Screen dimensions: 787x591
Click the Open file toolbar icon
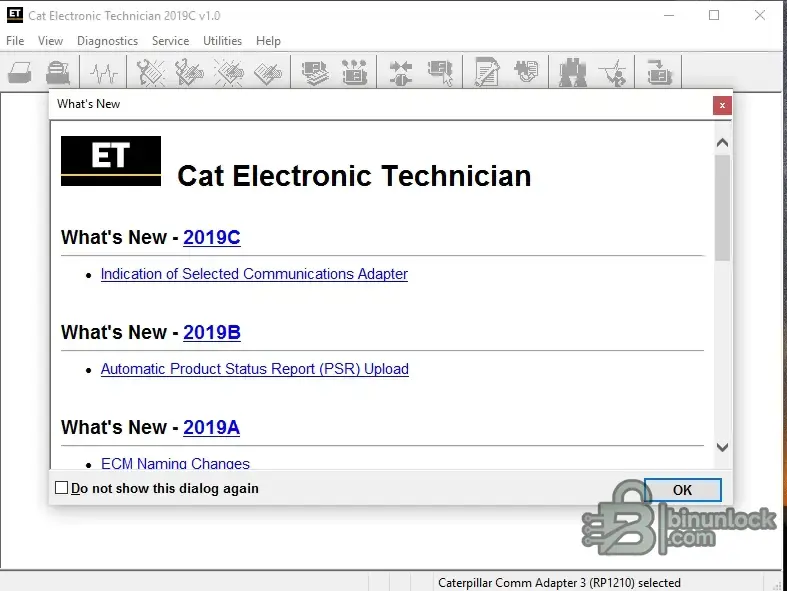click(20, 72)
